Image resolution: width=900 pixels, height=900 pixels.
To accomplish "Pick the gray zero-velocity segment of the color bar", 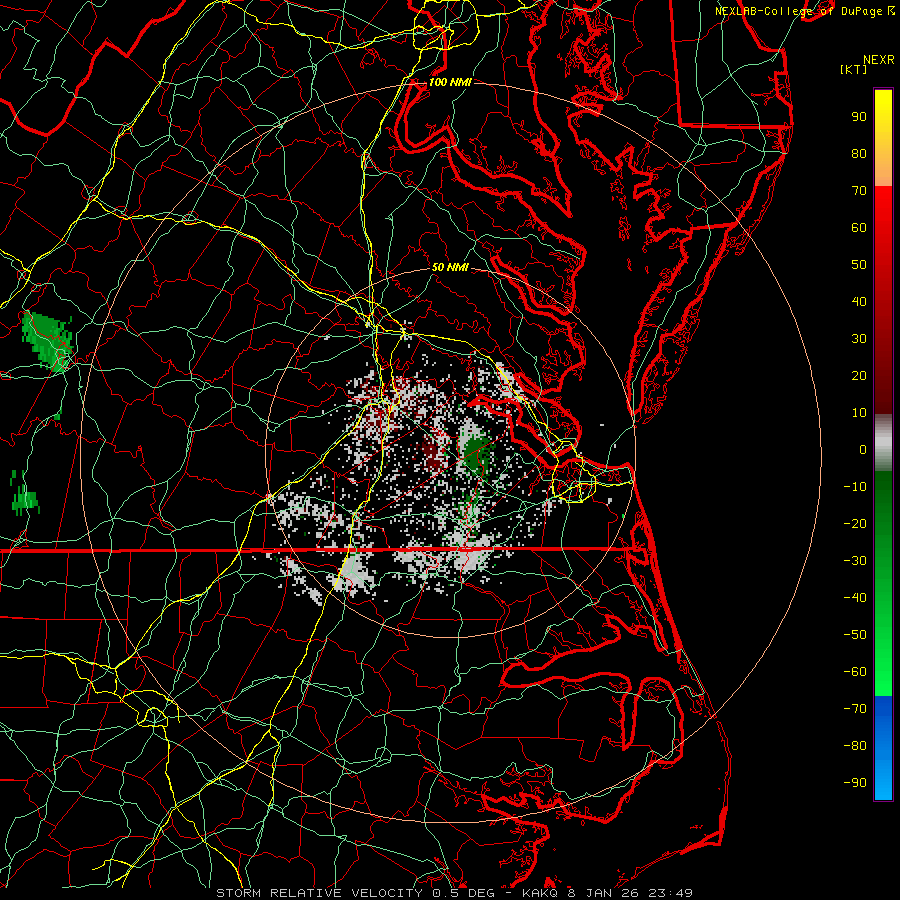I will click(x=883, y=442).
